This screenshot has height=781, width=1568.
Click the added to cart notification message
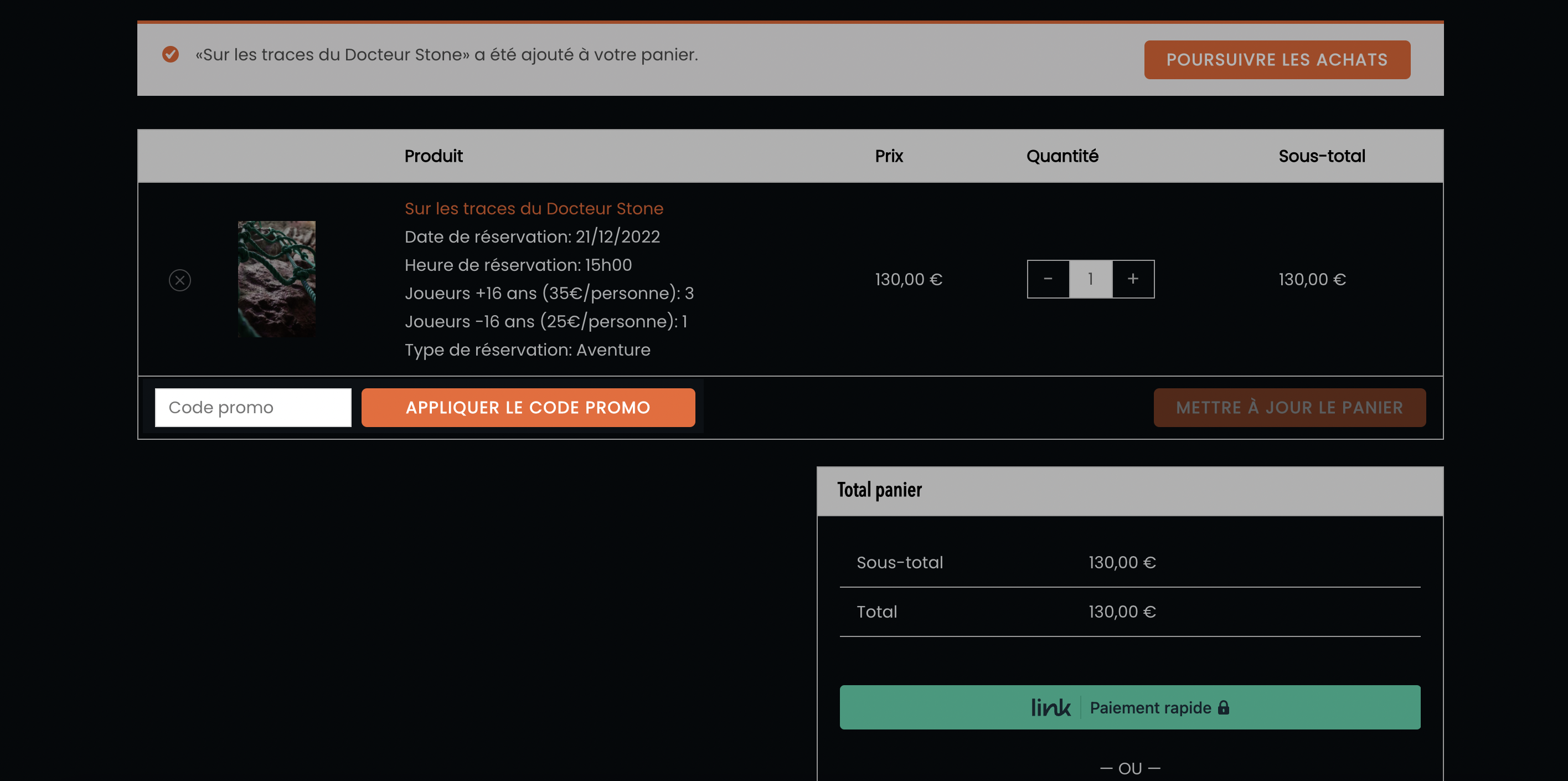tap(446, 54)
